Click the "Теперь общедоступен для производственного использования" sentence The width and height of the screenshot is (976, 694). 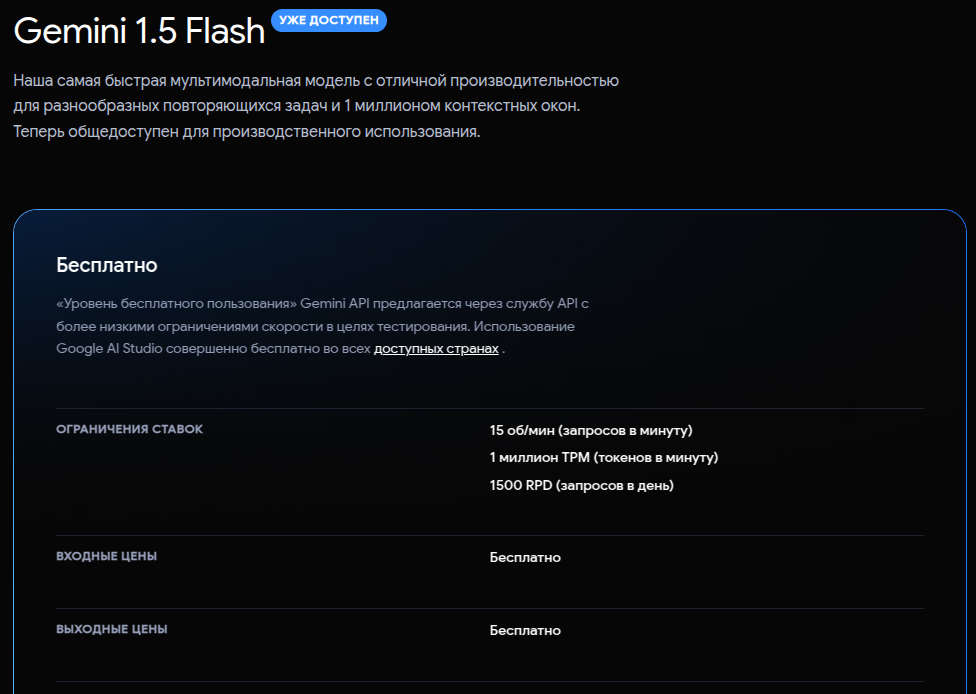click(x=247, y=132)
